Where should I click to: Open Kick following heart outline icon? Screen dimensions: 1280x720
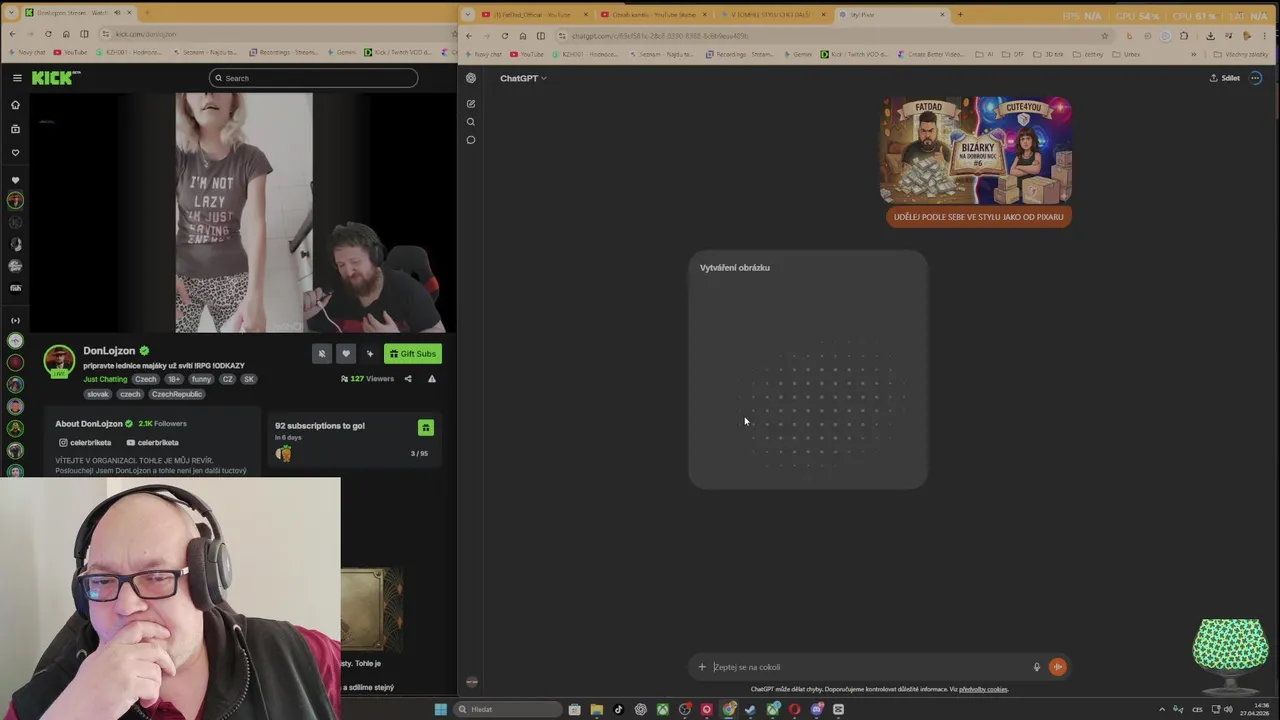(15, 153)
